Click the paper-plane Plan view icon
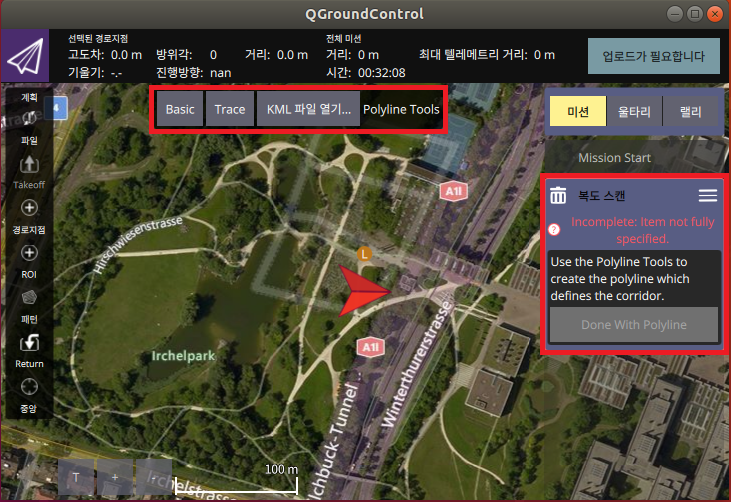The height and width of the screenshot is (502, 731). (25, 56)
